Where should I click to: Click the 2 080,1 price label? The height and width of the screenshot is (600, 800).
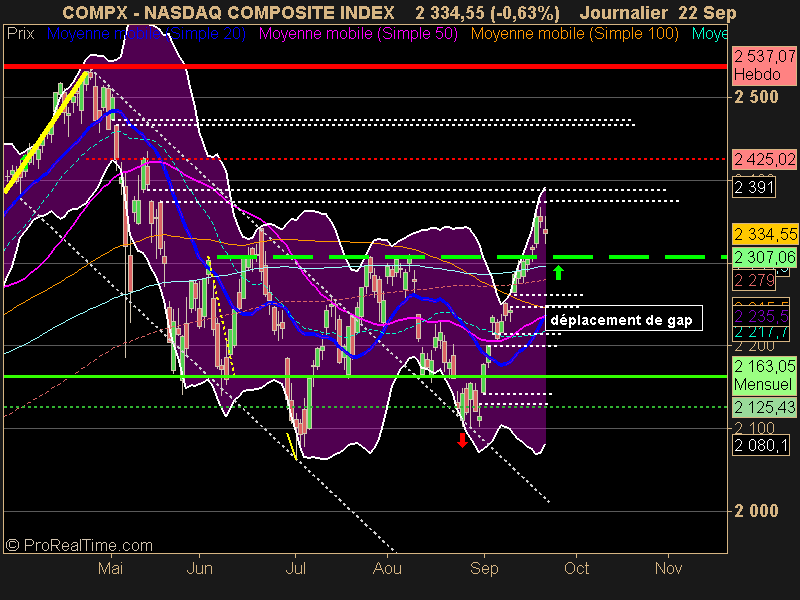point(761,446)
